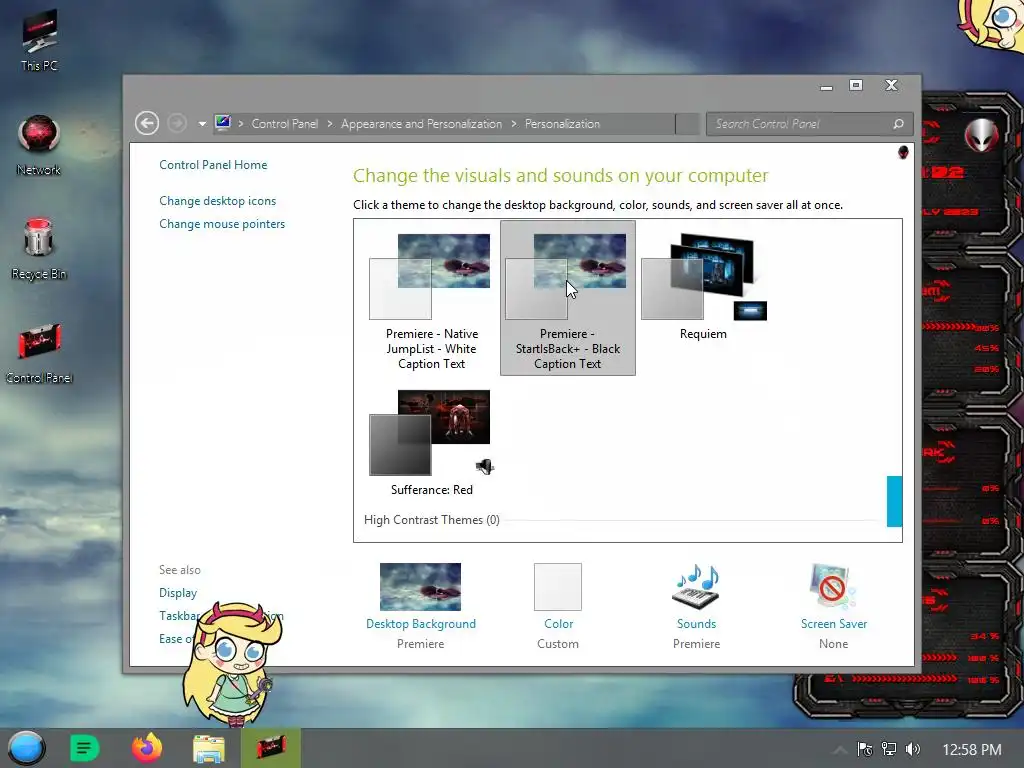The height and width of the screenshot is (768, 1024).
Task: Select Control Panel in breadcrumb path
Action: pyautogui.click(x=285, y=123)
